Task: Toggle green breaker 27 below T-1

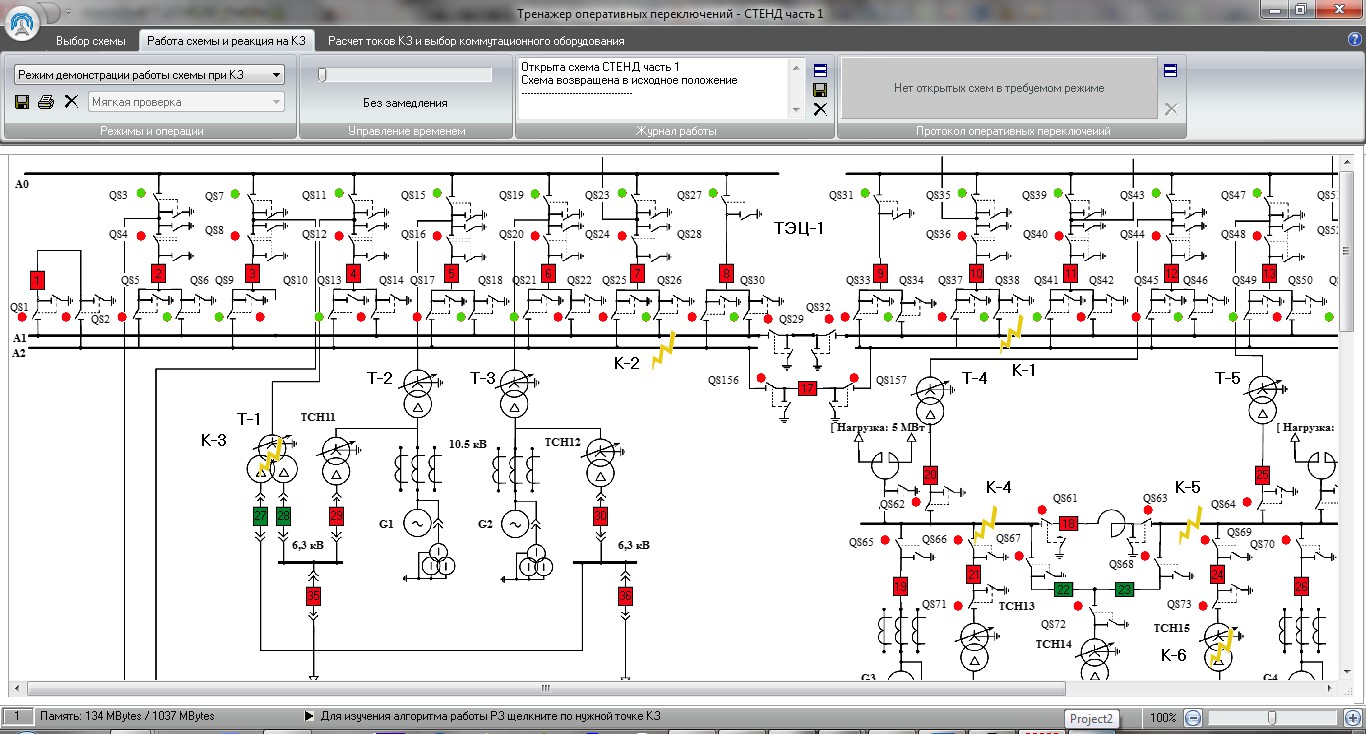Action: [x=260, y=516]
